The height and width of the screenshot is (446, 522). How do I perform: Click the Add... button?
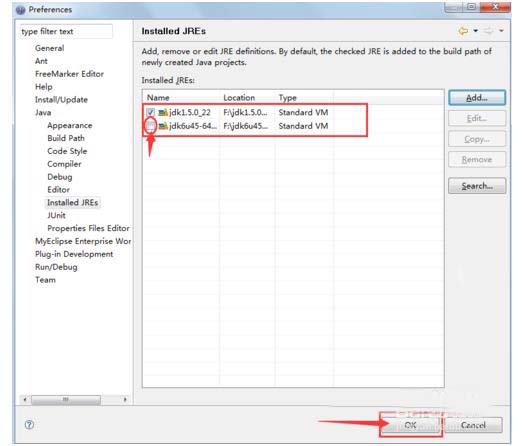[477, 98]
